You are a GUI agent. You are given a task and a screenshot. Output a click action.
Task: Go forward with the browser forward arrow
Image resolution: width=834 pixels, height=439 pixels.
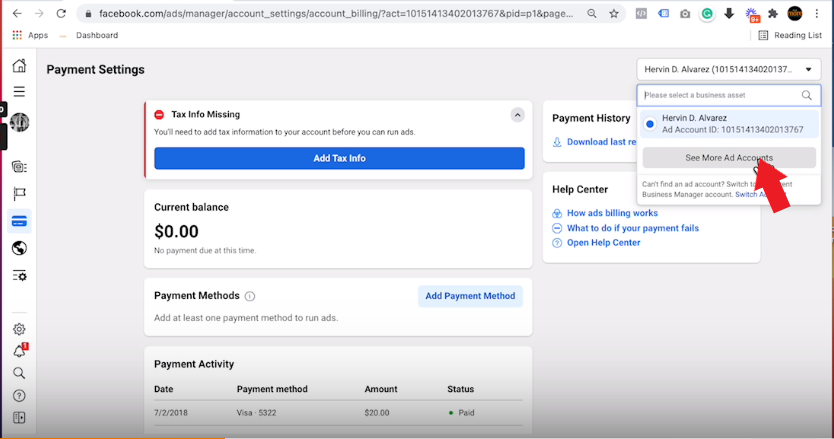pyautogui.click(x=39, y=14)
